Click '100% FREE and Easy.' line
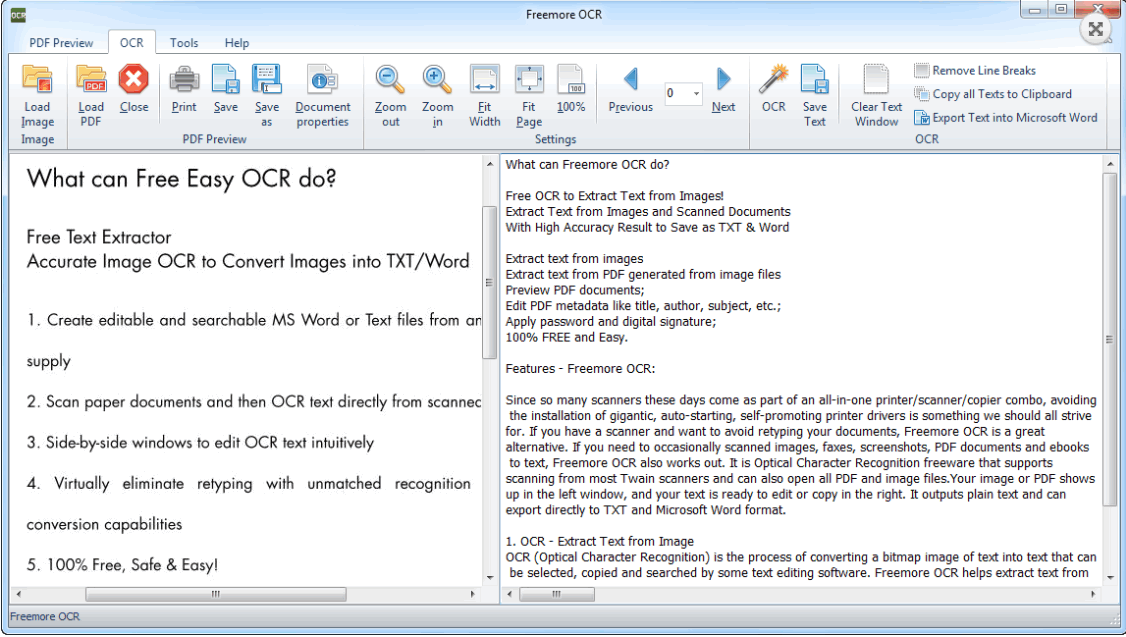The width and height of the screenshot is (1126, 637). point(567,337)
